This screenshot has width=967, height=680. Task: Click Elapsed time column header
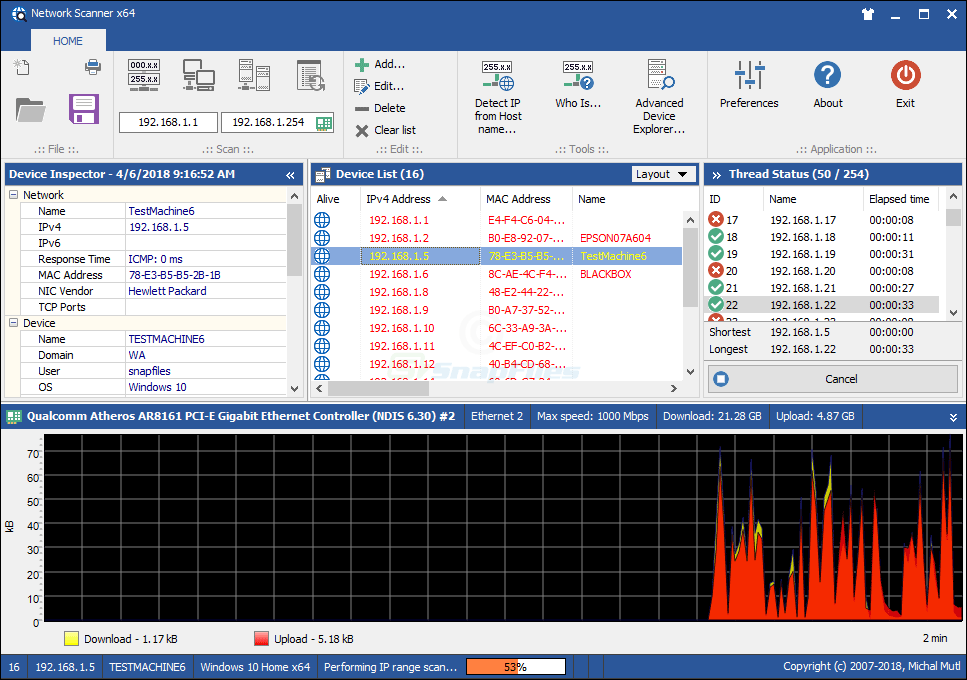900,199
